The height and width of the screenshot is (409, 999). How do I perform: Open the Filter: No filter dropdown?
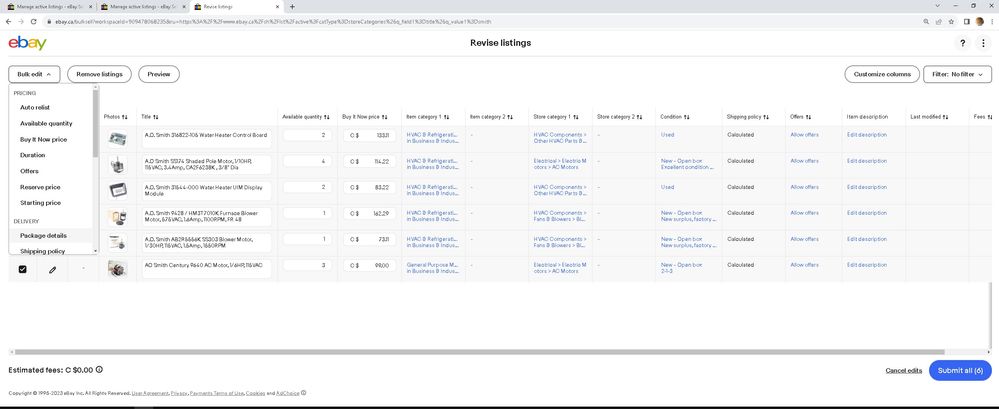click(x=956, y=74)
